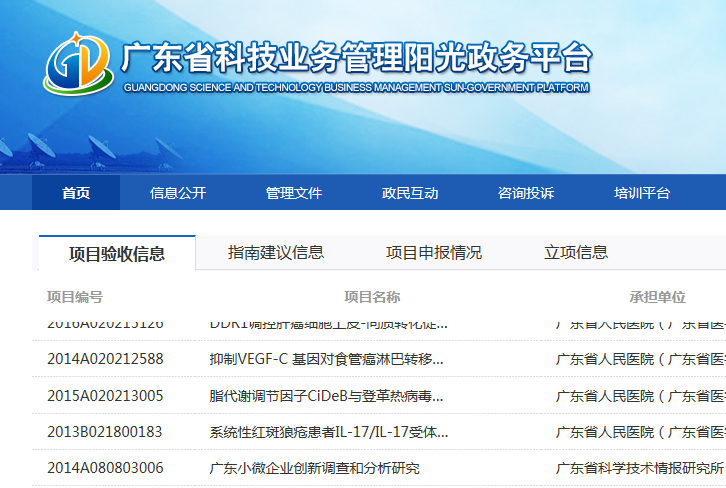Go to the 首页 navigation item

[x=76, y=193]
